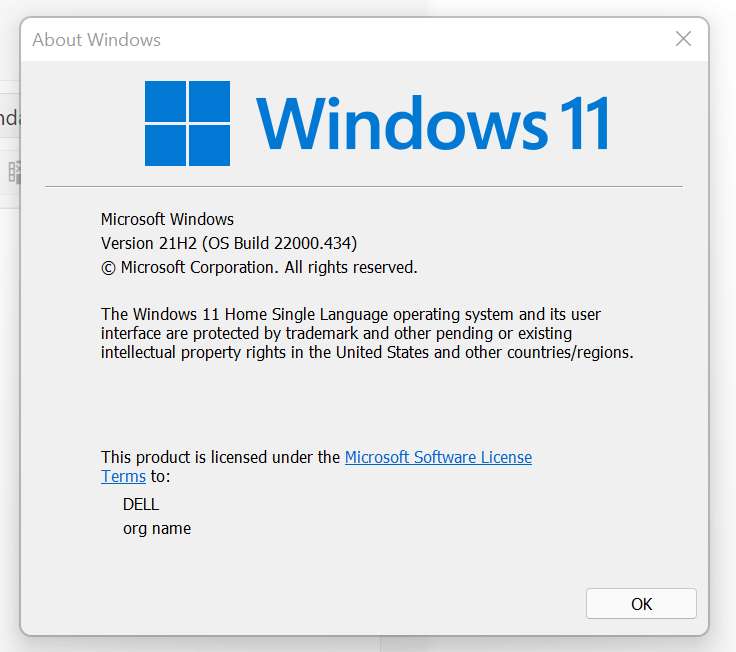Click the Version 21H2 build text
The width and height of the screenshot is (736, 652).
(229, 243)
